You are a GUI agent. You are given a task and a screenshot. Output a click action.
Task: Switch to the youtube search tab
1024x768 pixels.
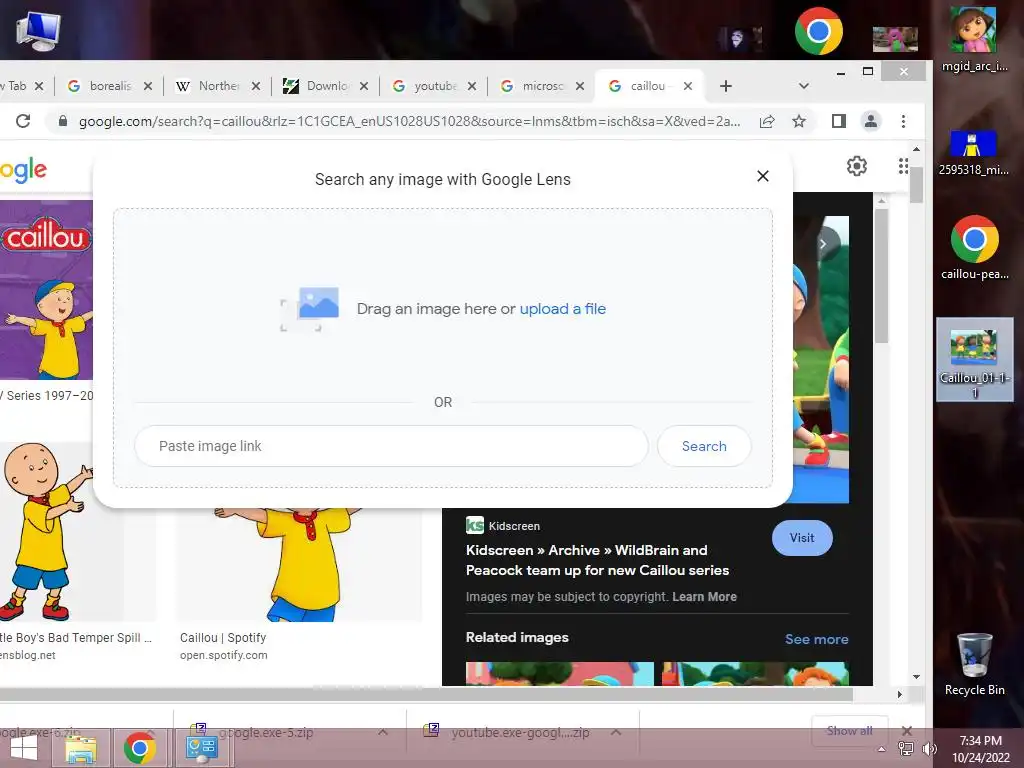[424, 86]
